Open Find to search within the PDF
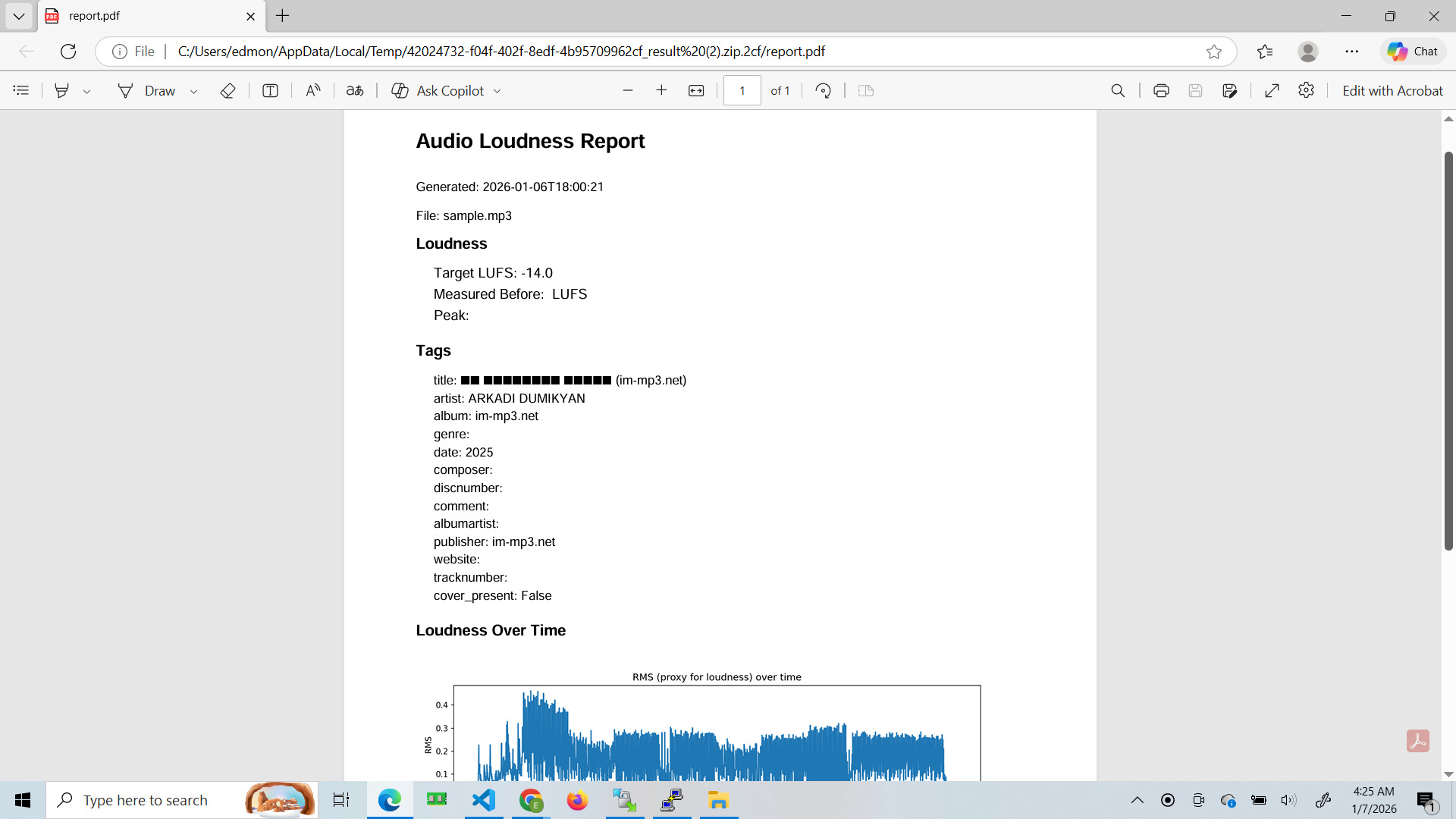This screenshot has width=1456, height=819. (x=1118, y=90)
